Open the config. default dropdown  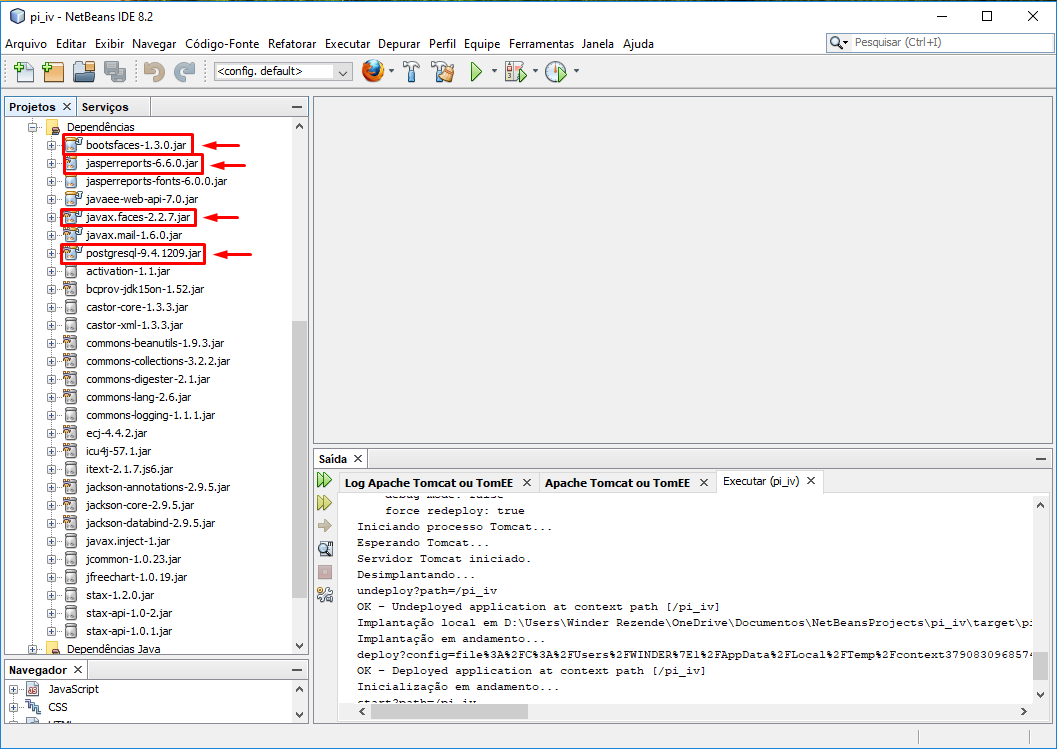tap(283, 71)
